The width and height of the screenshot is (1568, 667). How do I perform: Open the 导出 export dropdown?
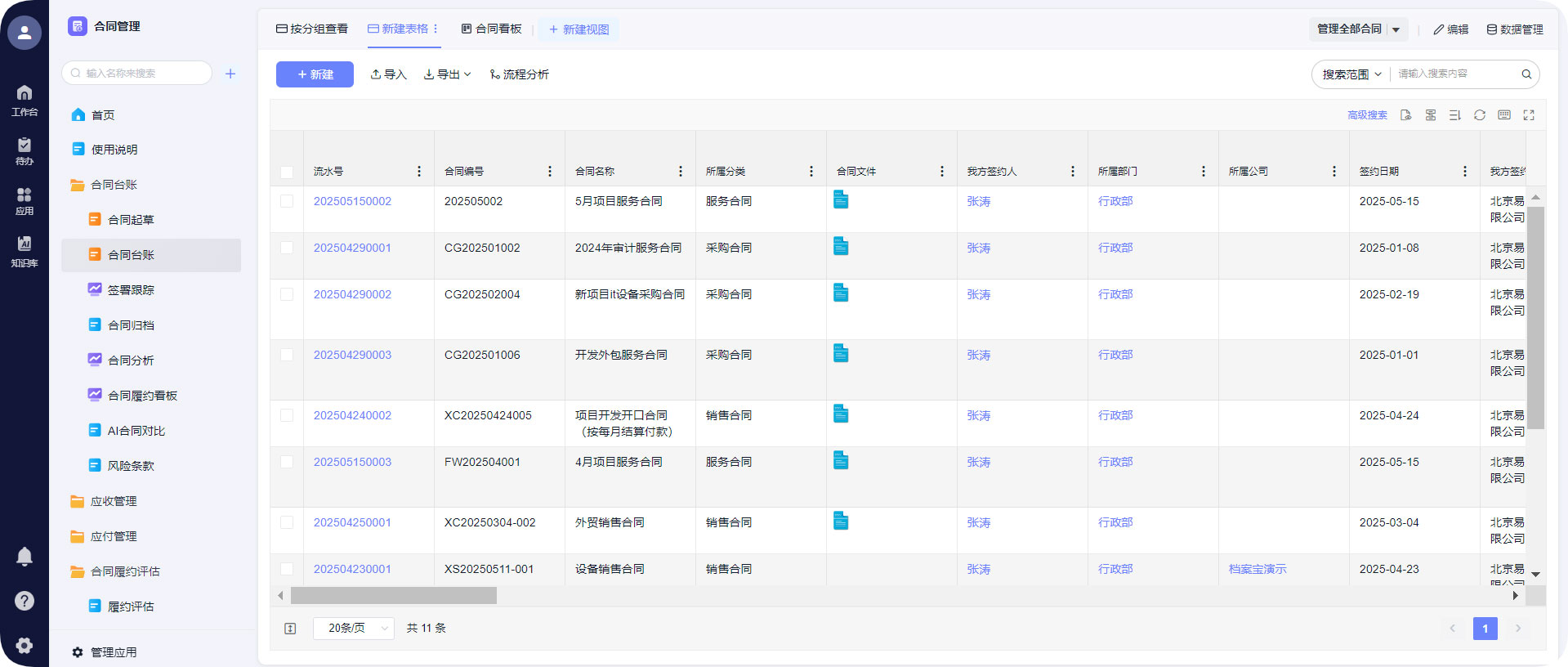pos(447,74)
